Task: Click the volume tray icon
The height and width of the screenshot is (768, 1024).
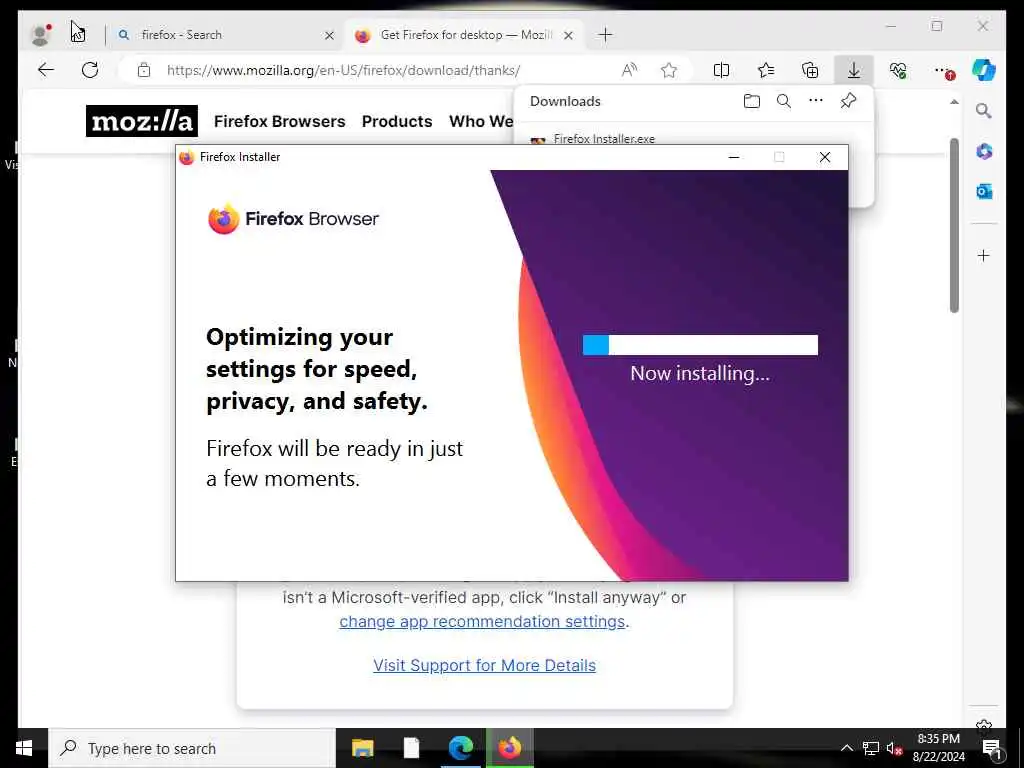Action: (894, 748)
